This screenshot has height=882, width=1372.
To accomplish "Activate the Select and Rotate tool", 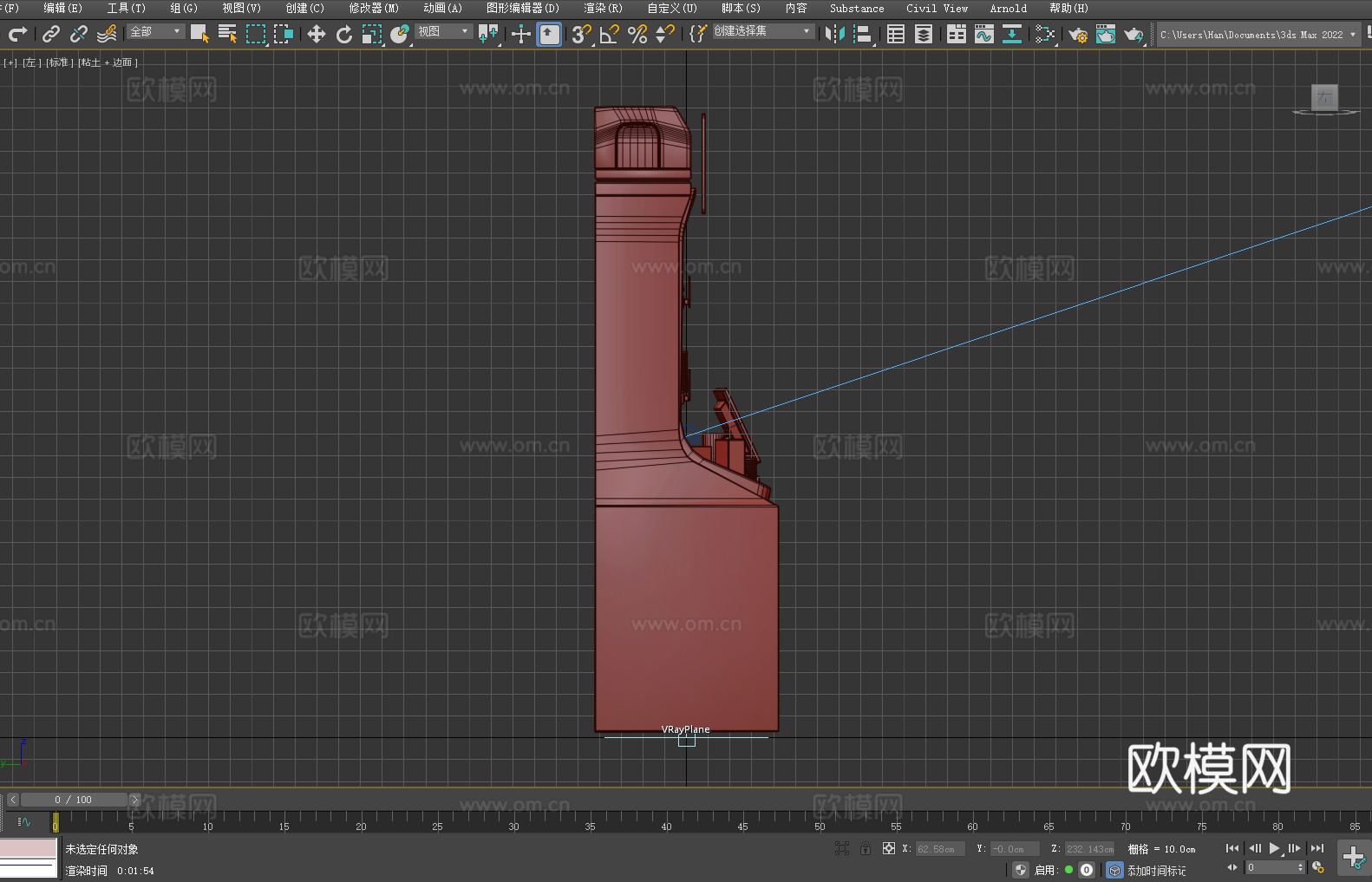I will click(344, 34).
